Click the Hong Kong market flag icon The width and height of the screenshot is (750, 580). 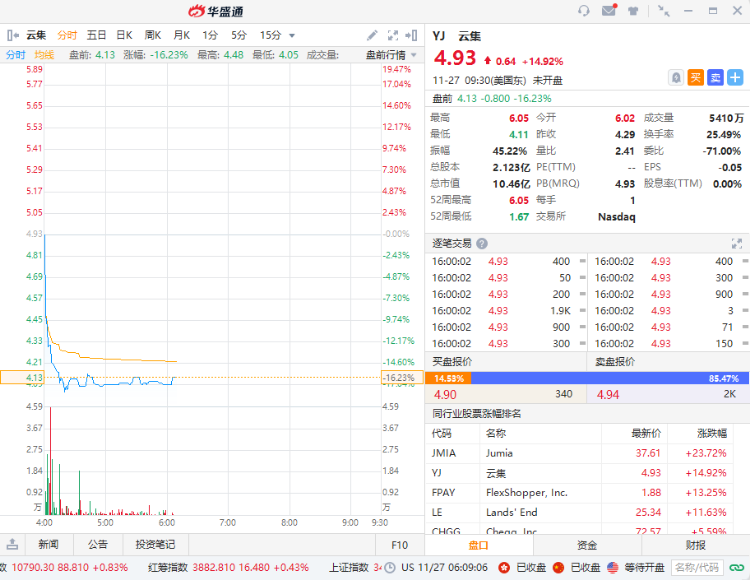504,568
